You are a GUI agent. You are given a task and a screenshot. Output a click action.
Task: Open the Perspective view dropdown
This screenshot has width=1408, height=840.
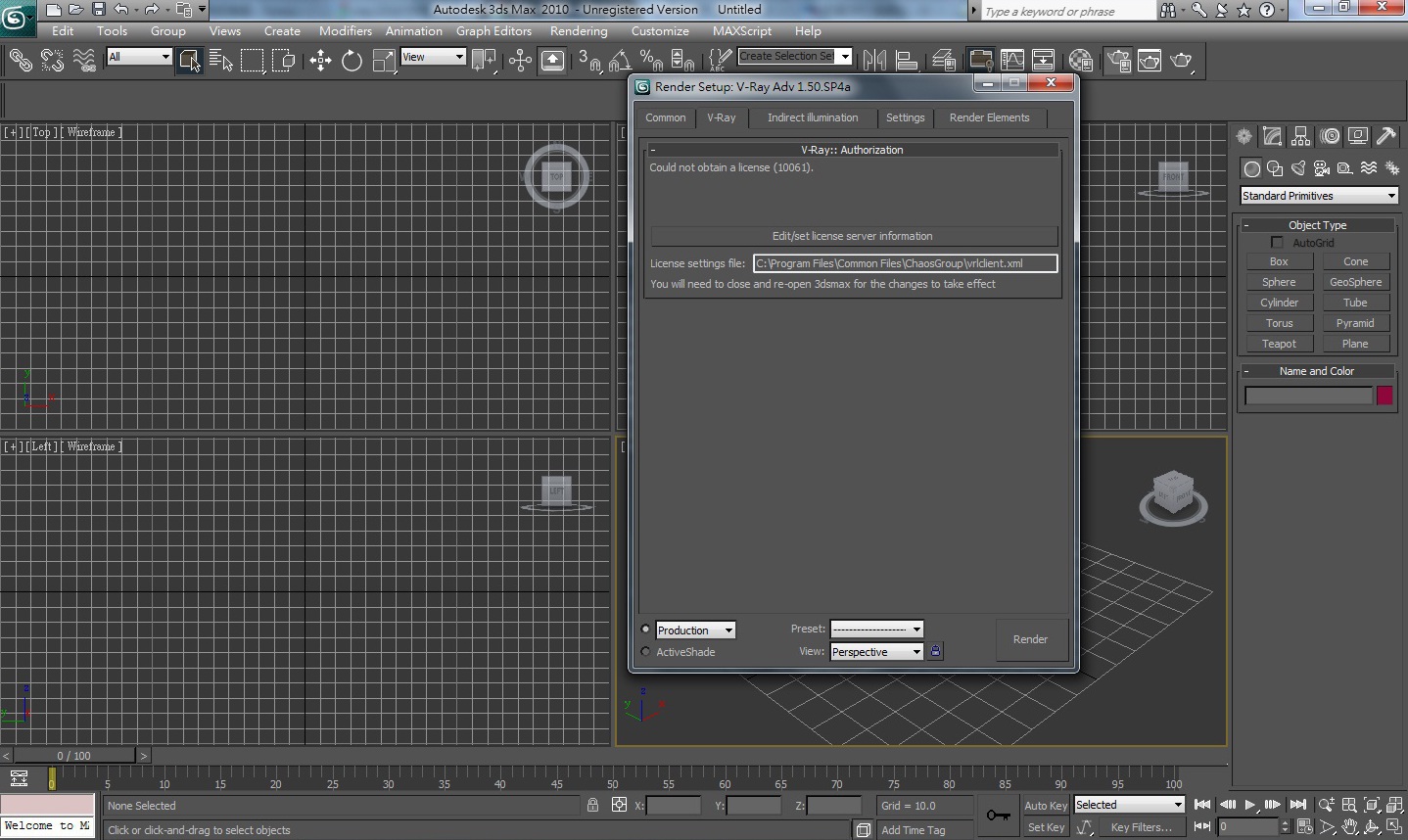pyautogui.click(x=876, y=651)
